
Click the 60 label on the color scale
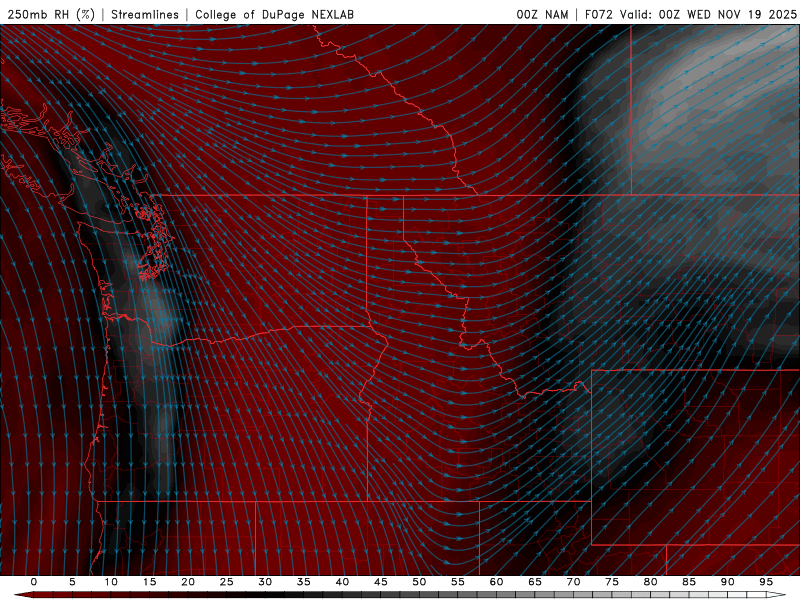(x=496, y=582)
